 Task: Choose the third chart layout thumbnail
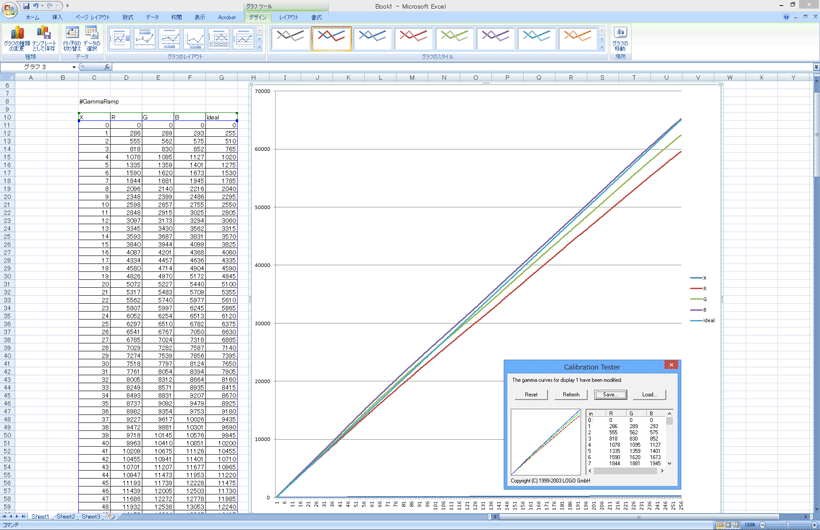click(169, 39)
